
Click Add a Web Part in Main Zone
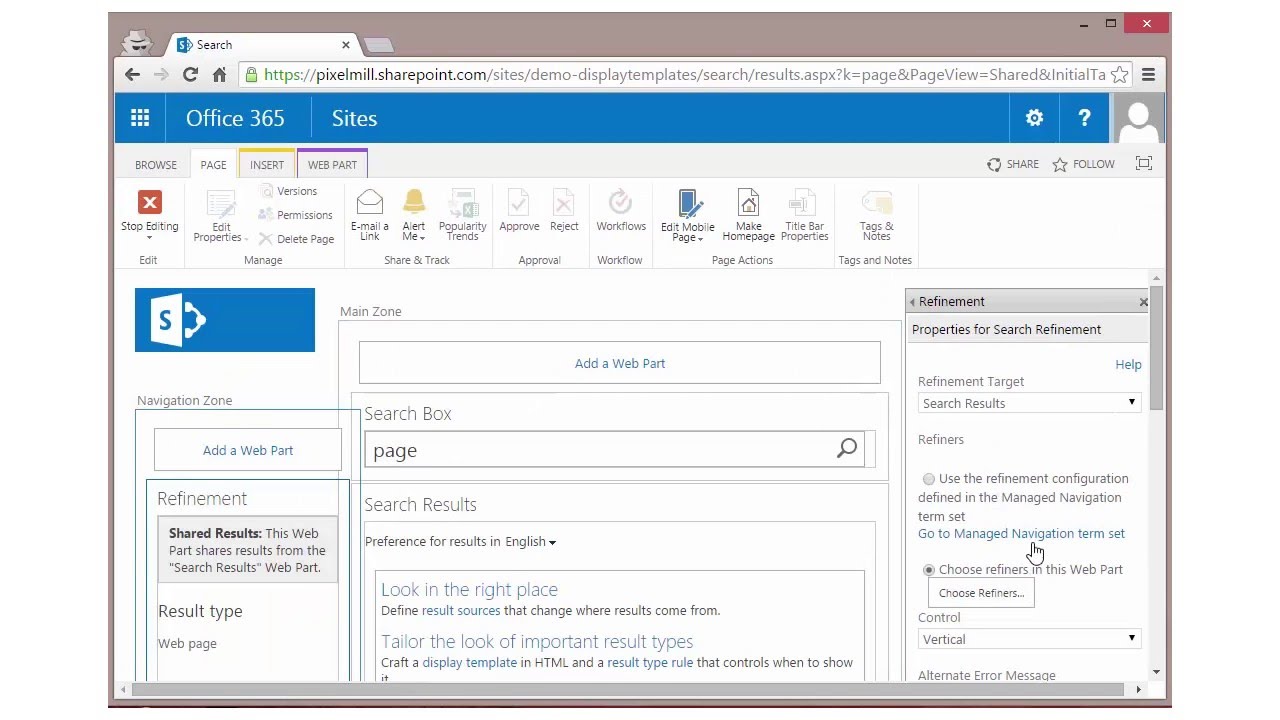coord(620,363)
